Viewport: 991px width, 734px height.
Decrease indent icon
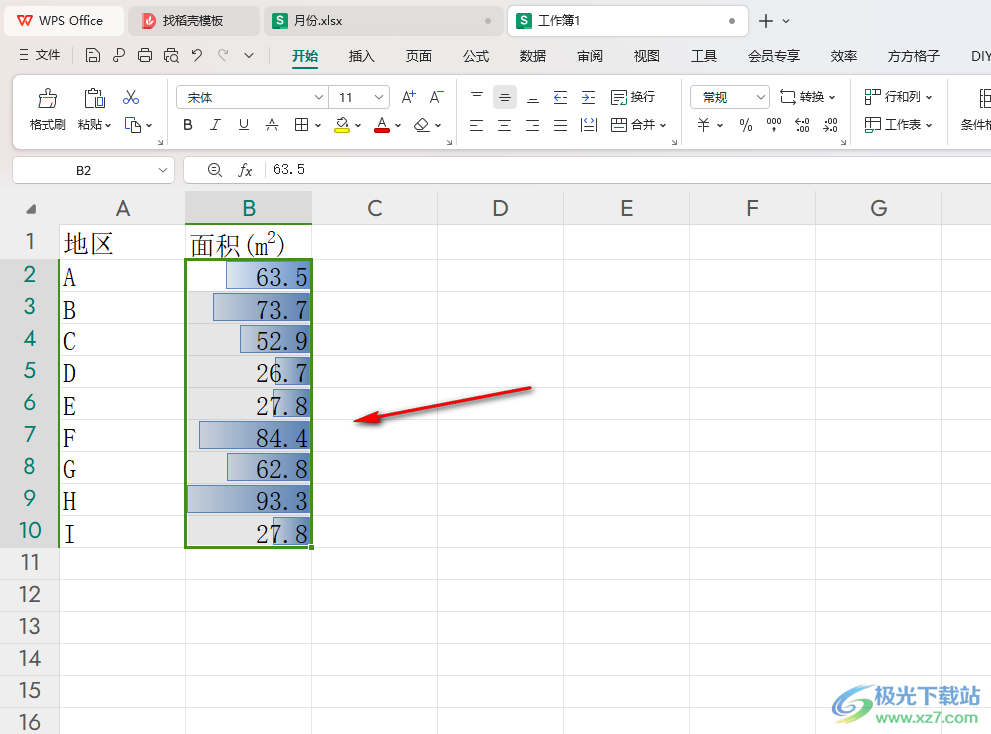point(561,97)
